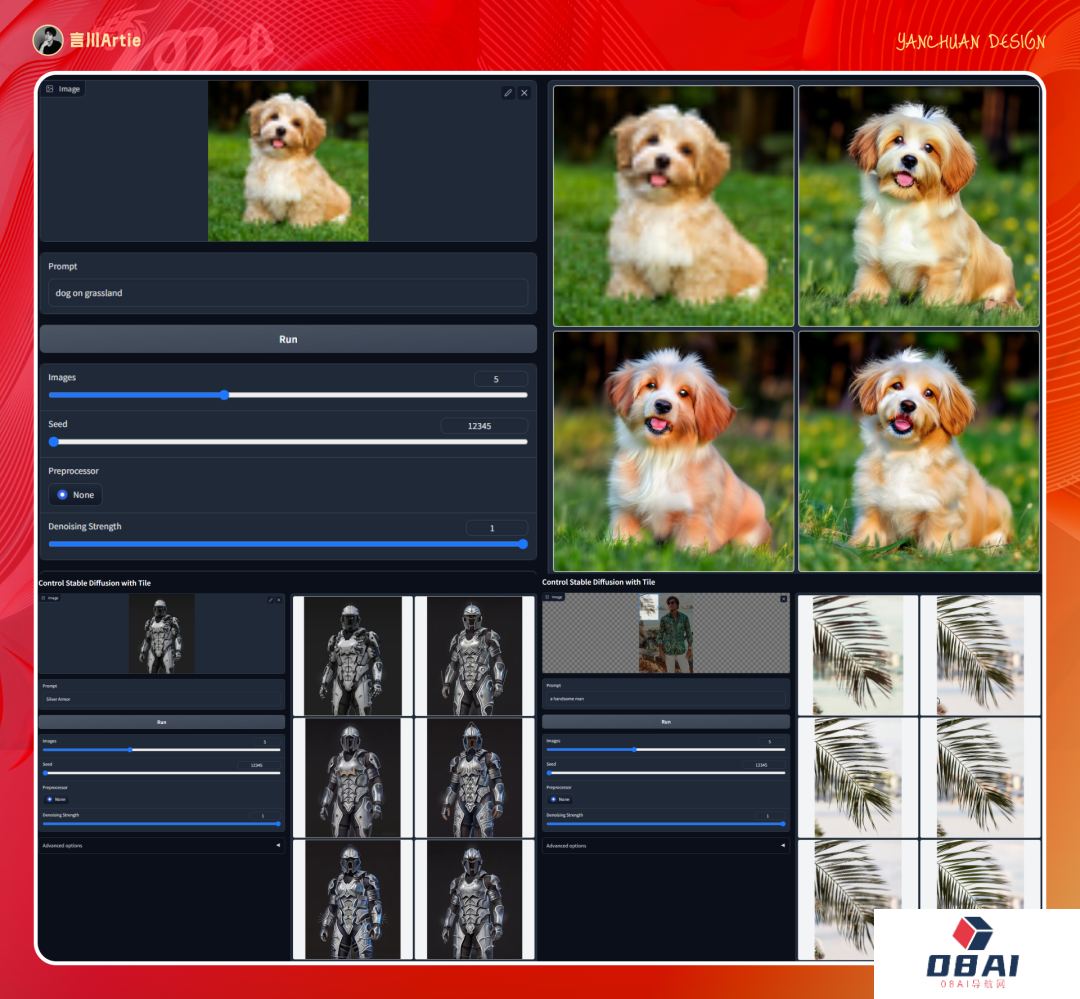Open the top-right generated dog output image
1080x999 pixels.
tap(919, 206)
